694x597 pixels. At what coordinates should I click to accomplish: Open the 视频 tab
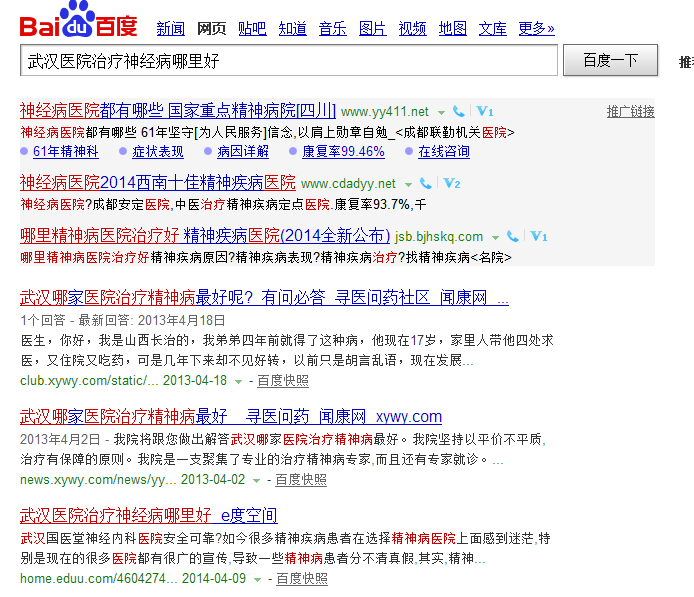coord(413,29)
